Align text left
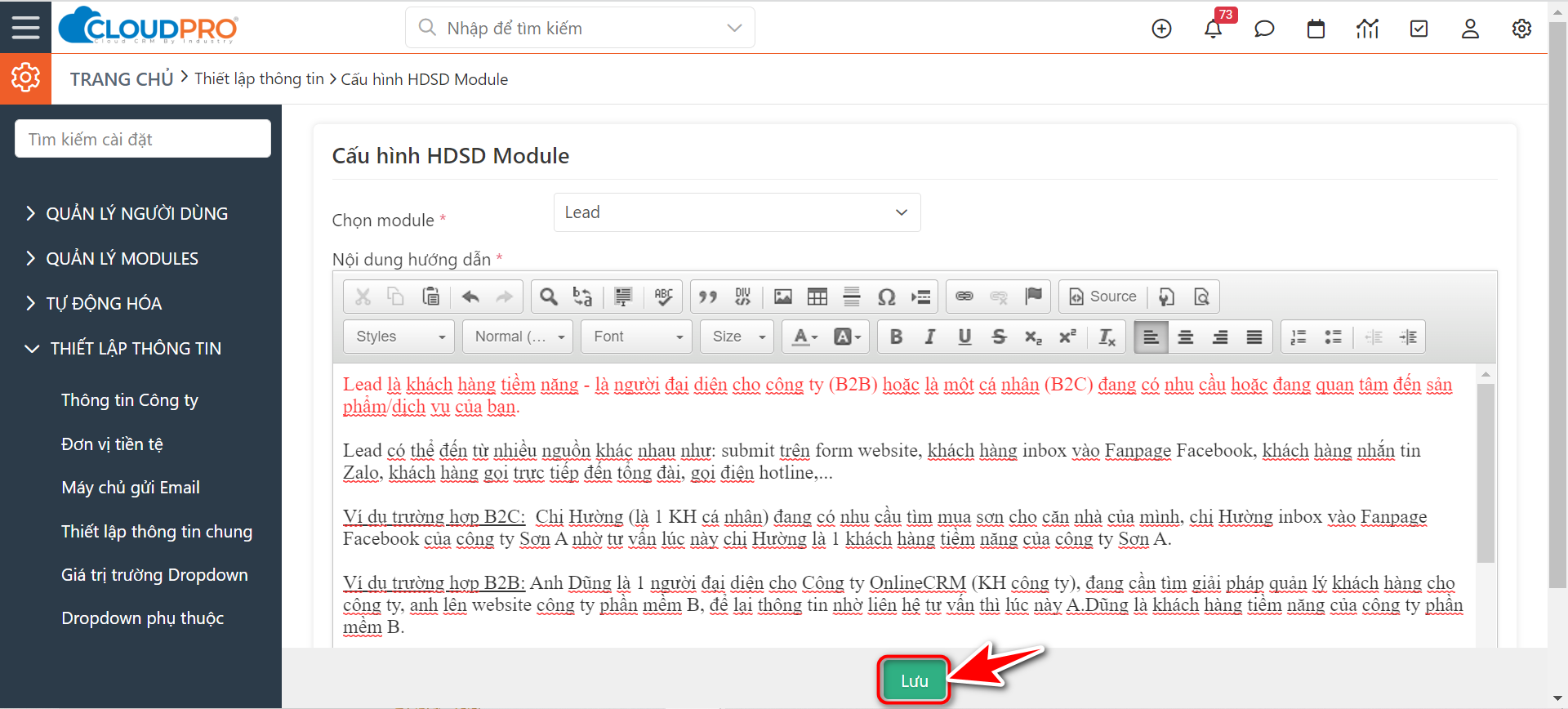Viewport: 1568px width, 709px height. click(1151, 337)
